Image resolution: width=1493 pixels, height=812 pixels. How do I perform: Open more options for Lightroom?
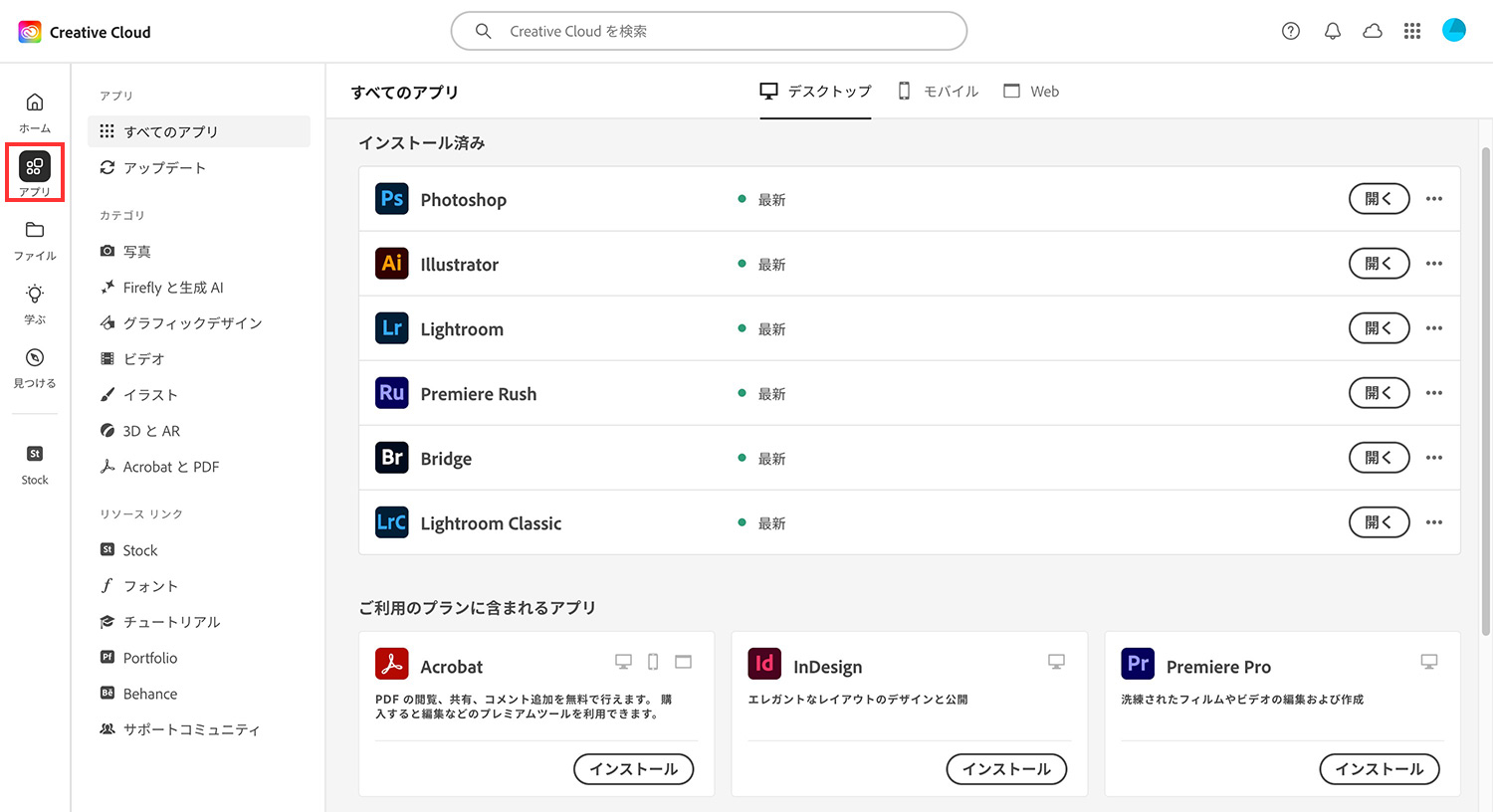pos(1433,328)
